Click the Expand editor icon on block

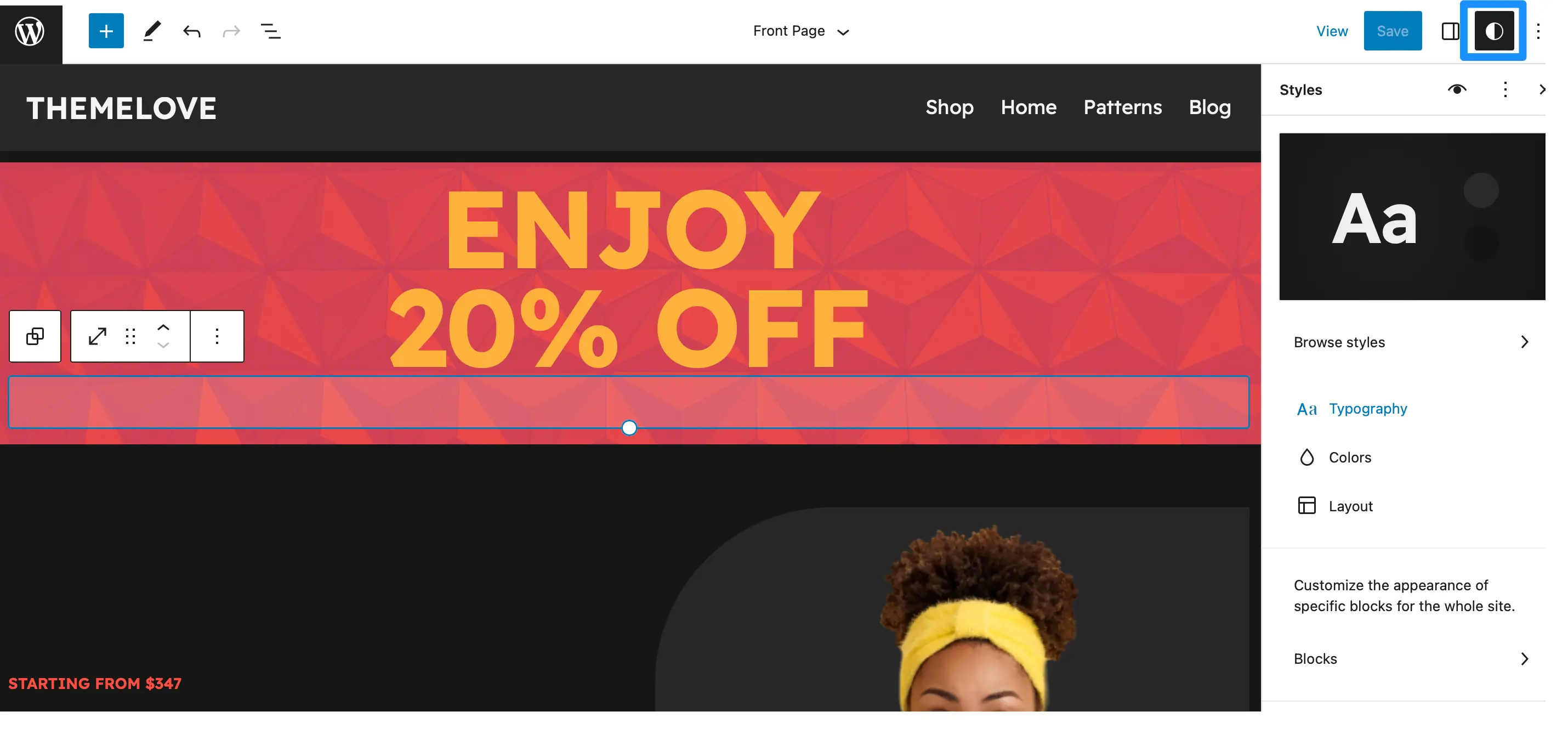pyautogui.click(x=97, y=335)
